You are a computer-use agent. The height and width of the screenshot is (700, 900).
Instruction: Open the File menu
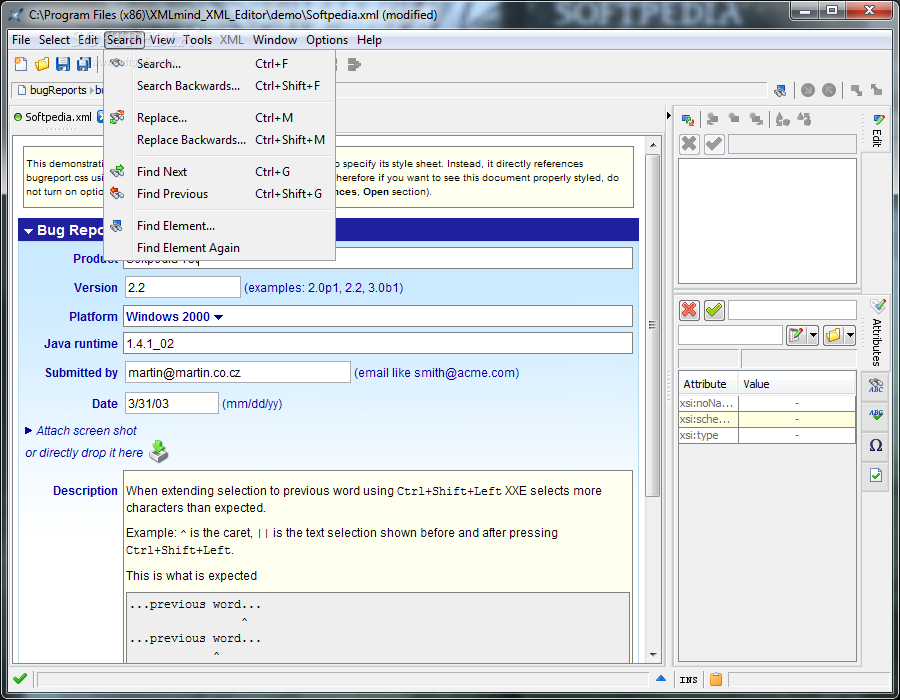[x=21, y=40]
